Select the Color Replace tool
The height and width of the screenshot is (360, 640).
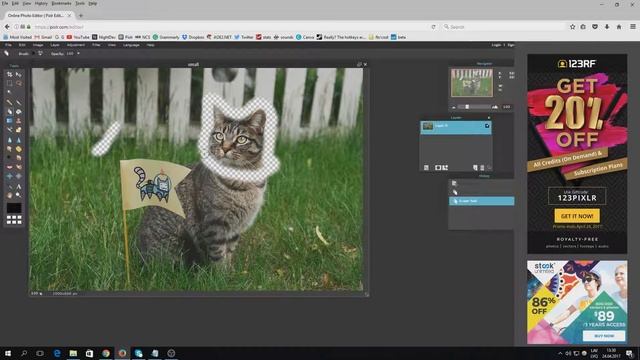[9, 130]
